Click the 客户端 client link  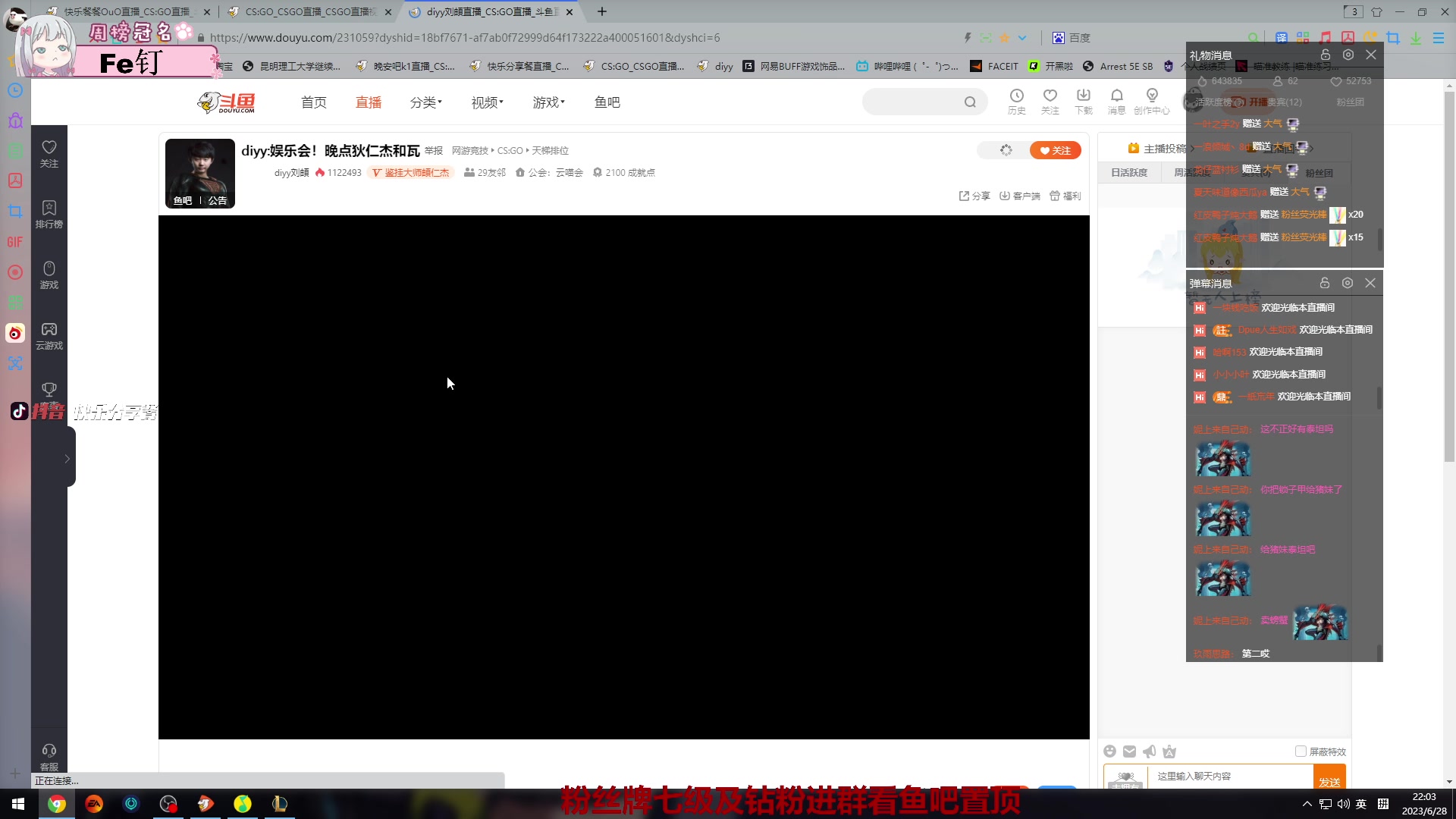pos(1020,196)
